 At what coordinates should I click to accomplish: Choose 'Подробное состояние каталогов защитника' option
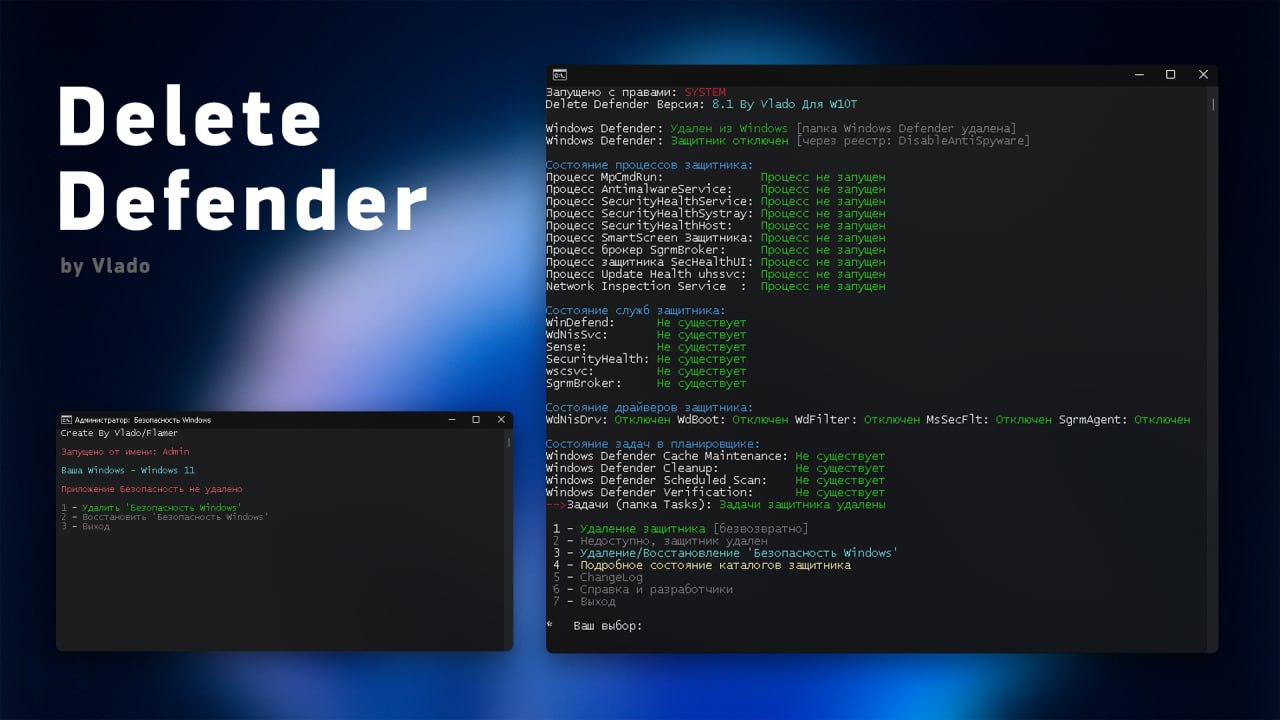[715, 565]
